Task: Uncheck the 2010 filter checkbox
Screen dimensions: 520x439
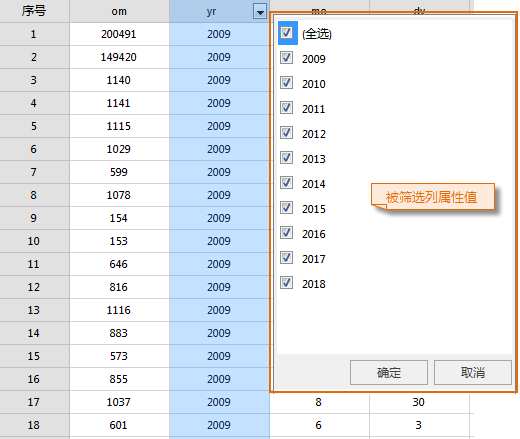Action: tap(287, 83)
